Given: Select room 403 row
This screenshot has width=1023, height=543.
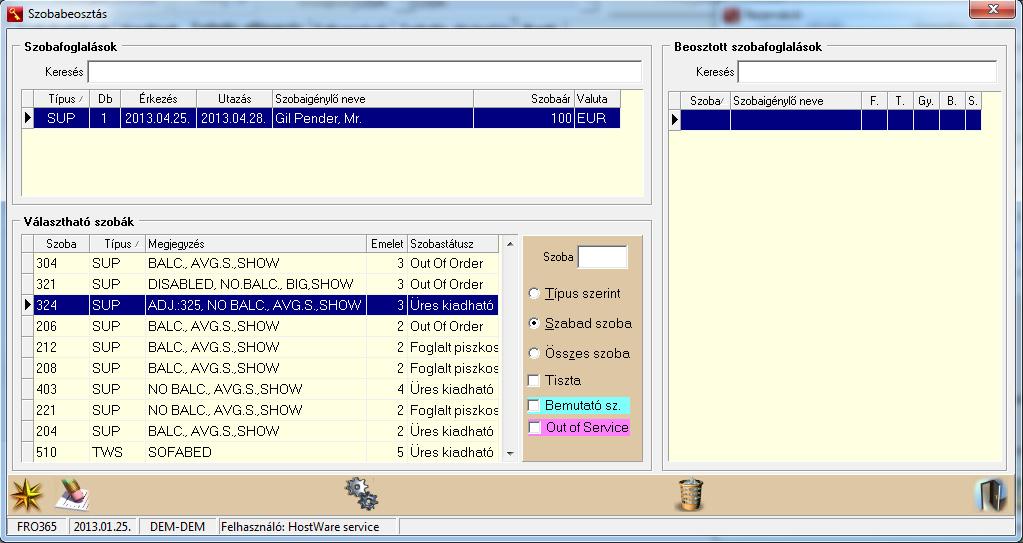Looking at the screenshot, I should pyautogui.click(x=260, y=389).
